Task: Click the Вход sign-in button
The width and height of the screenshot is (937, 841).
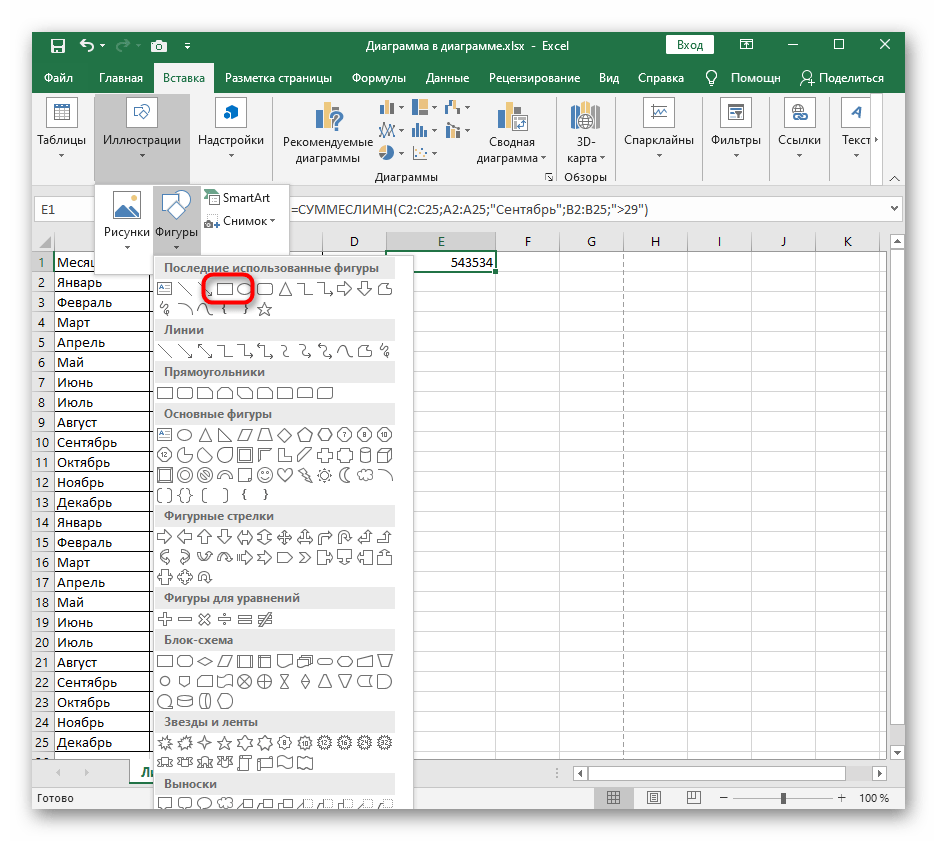Action: pos(690,45)
